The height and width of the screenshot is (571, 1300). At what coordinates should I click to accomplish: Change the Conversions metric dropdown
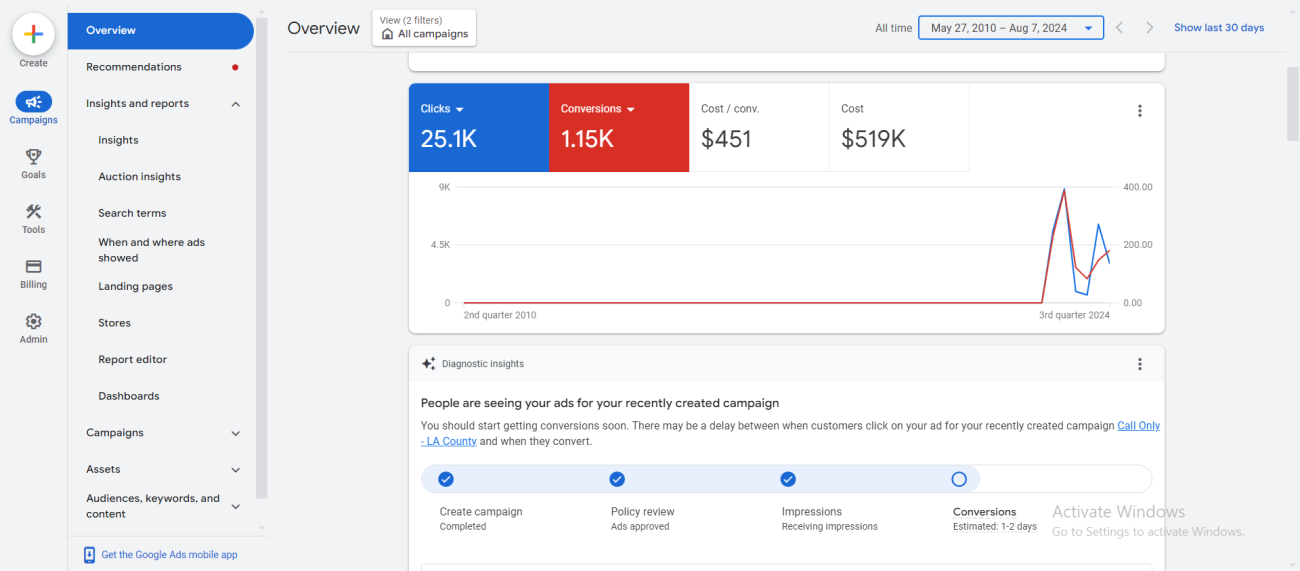(x=597, y=109)
